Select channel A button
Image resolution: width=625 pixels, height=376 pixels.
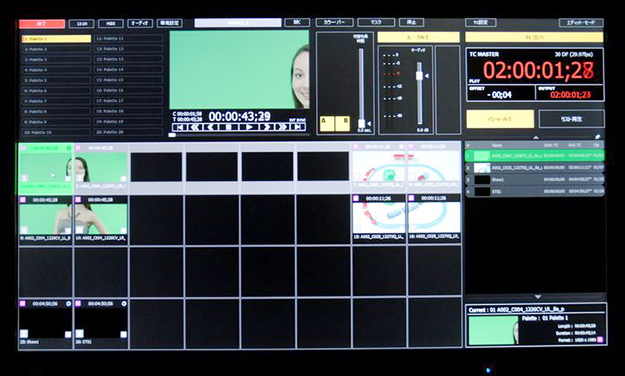click(327, 124)
